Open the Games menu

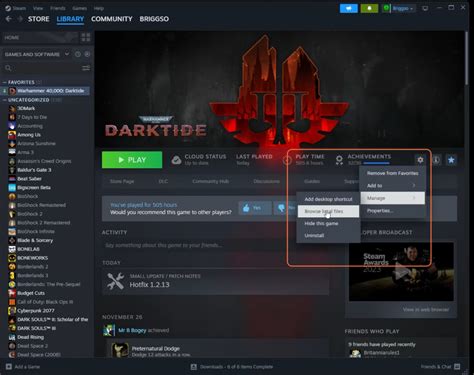click(79, 8)
